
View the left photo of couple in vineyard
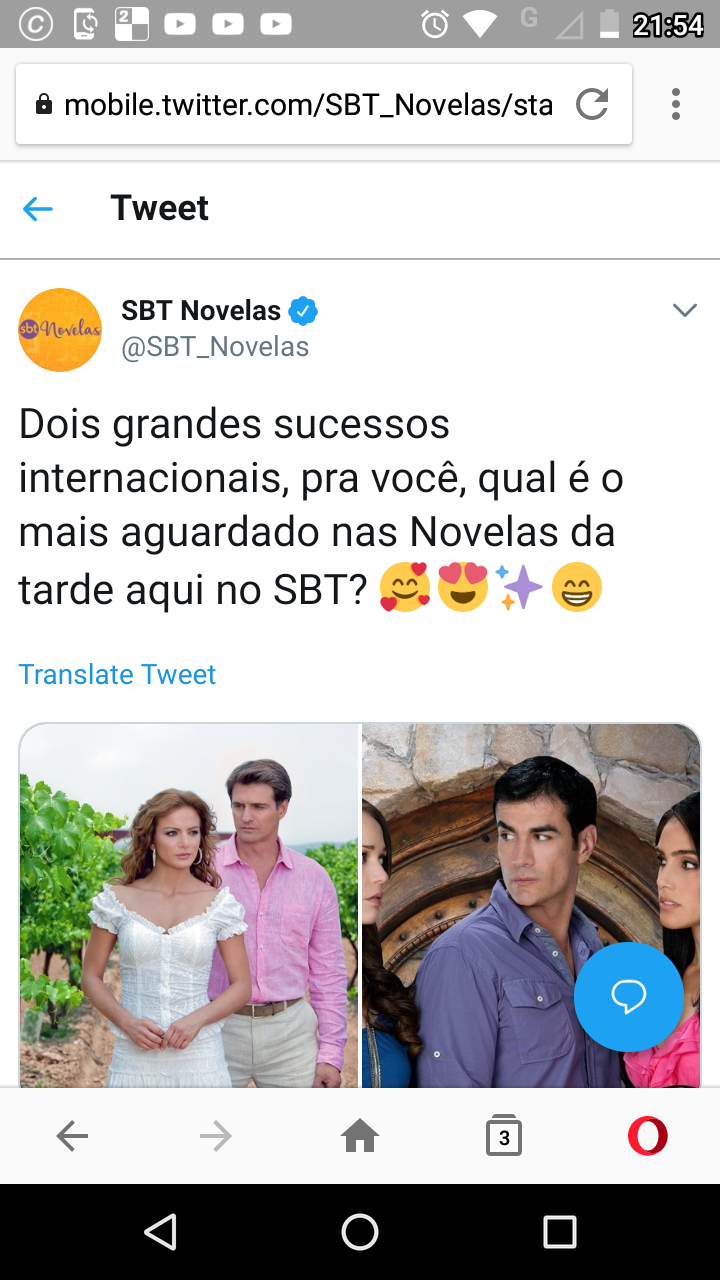pos(189,905)
